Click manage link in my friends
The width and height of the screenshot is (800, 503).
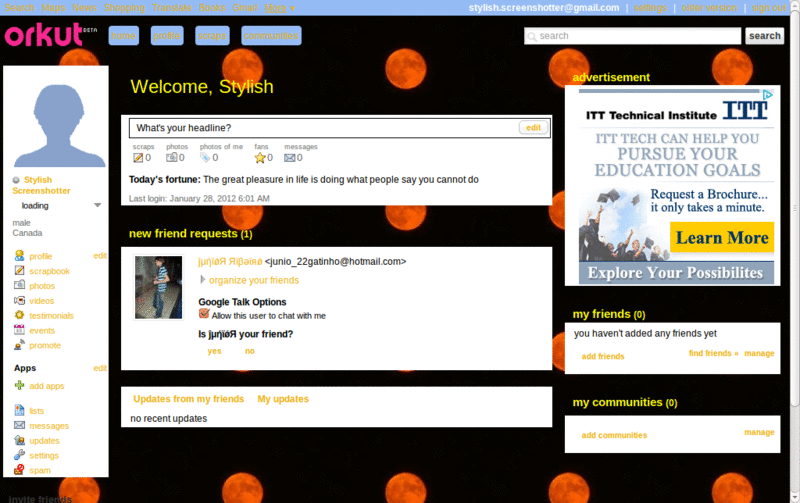(759, 353)
